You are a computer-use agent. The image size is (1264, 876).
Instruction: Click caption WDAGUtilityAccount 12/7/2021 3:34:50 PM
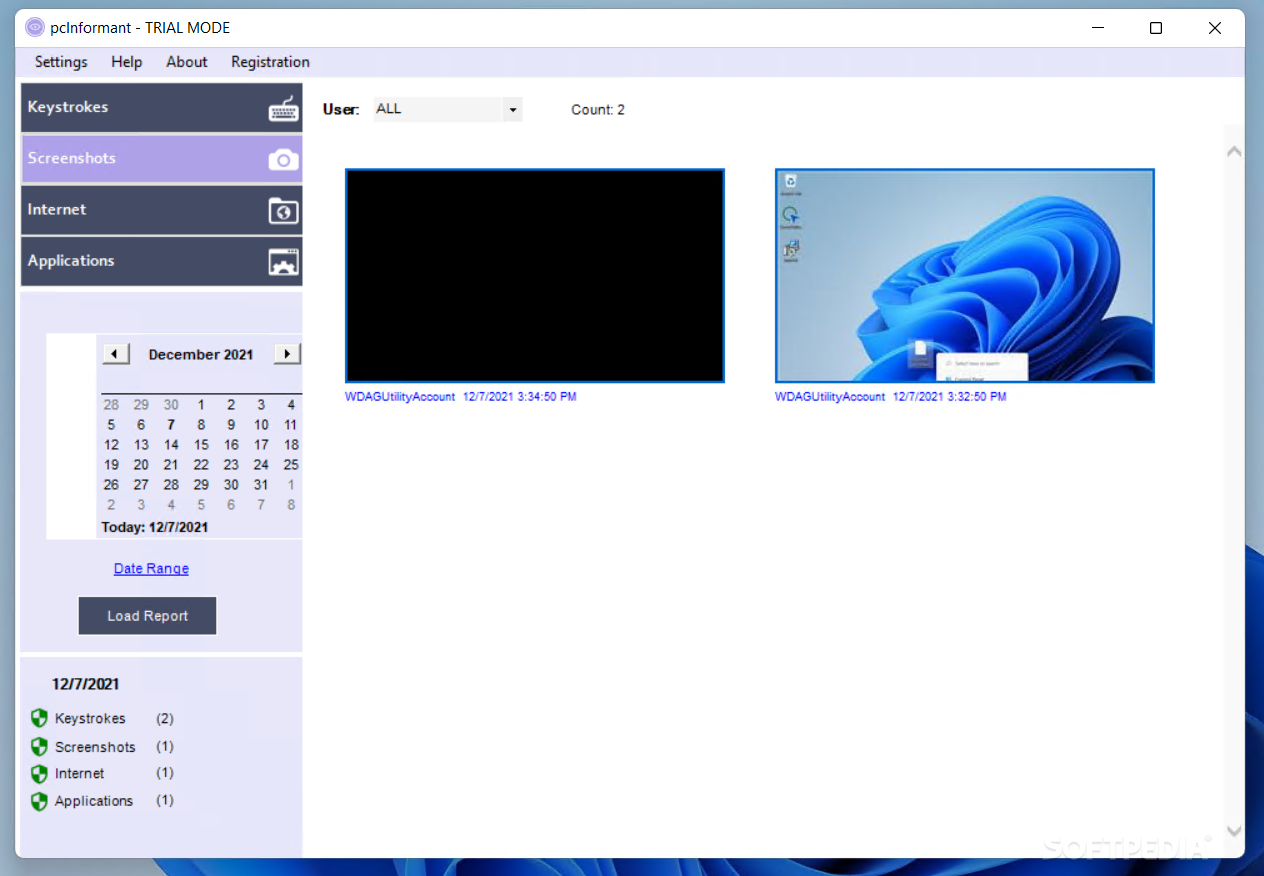[461, 397]
